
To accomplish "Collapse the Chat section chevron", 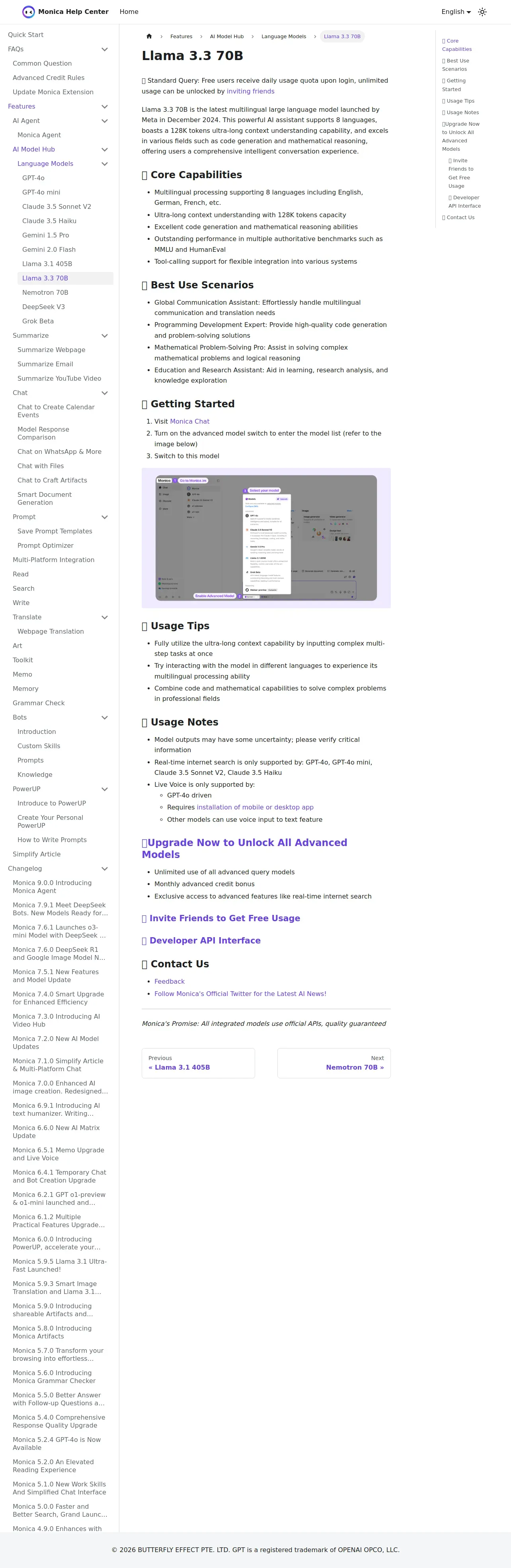I will [x=105, y=393].
